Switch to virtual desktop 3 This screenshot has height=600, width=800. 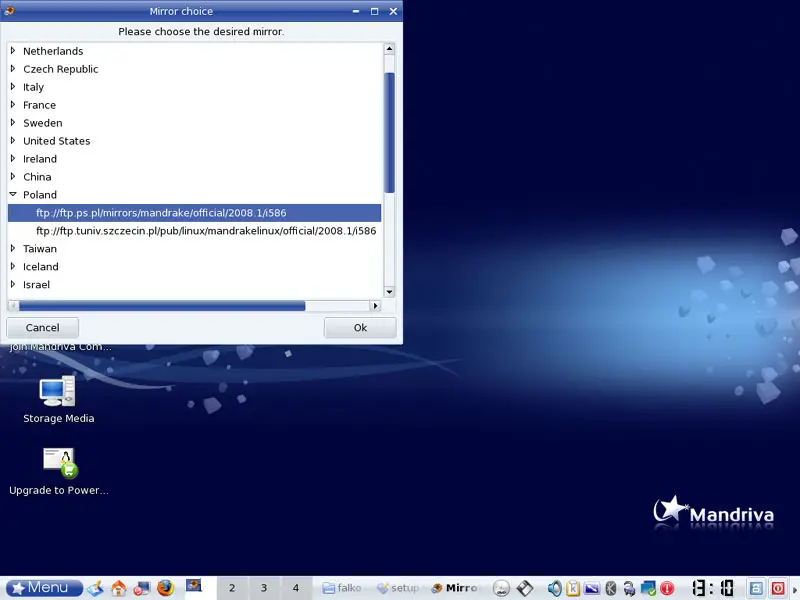[264, 588]
